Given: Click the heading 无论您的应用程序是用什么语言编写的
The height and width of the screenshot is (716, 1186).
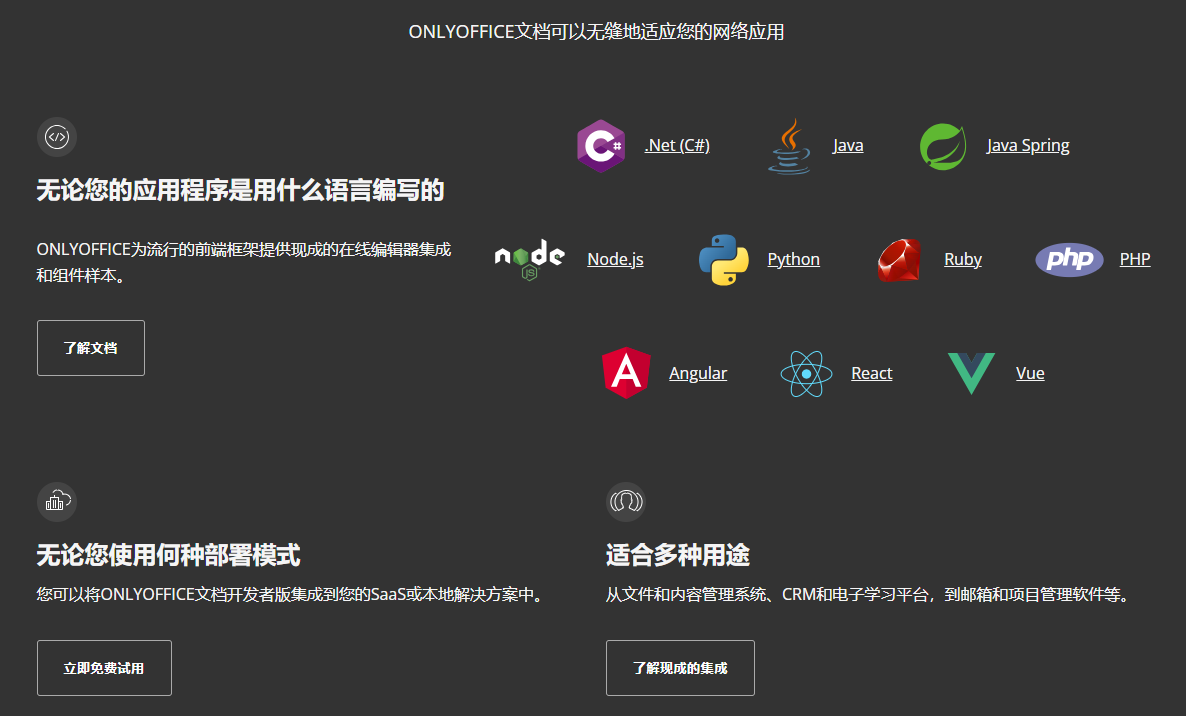Looking at the screenshot, I should [x=241, y=190].
